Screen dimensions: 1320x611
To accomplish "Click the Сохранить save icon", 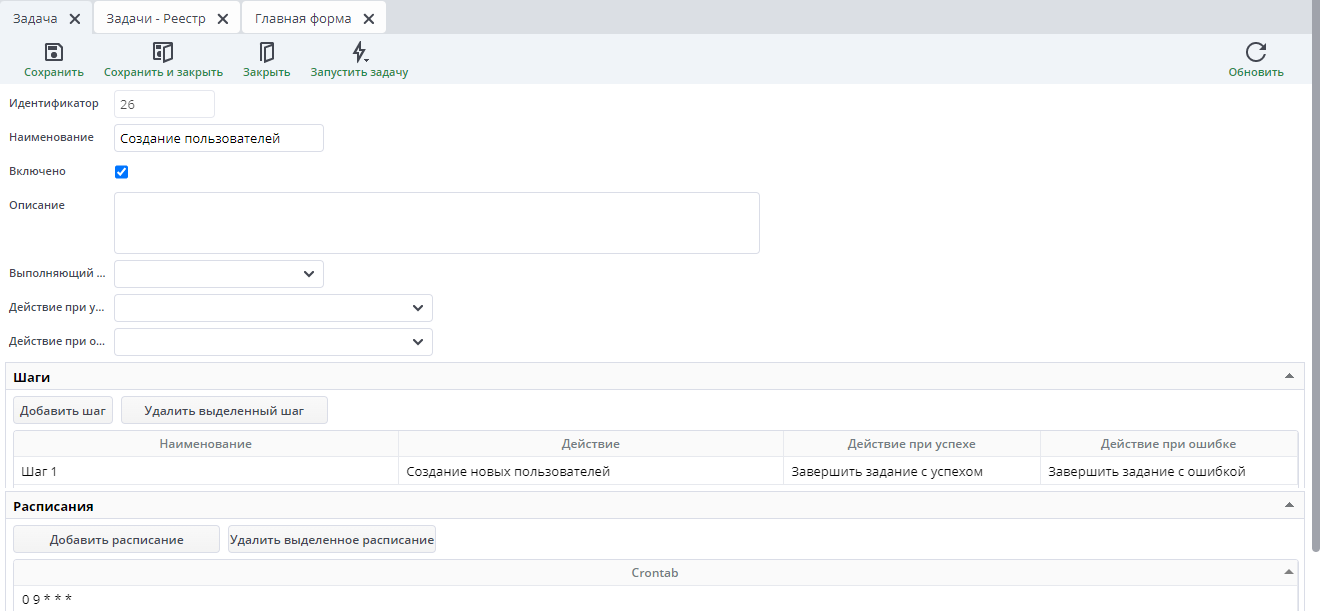I will 54,52.
